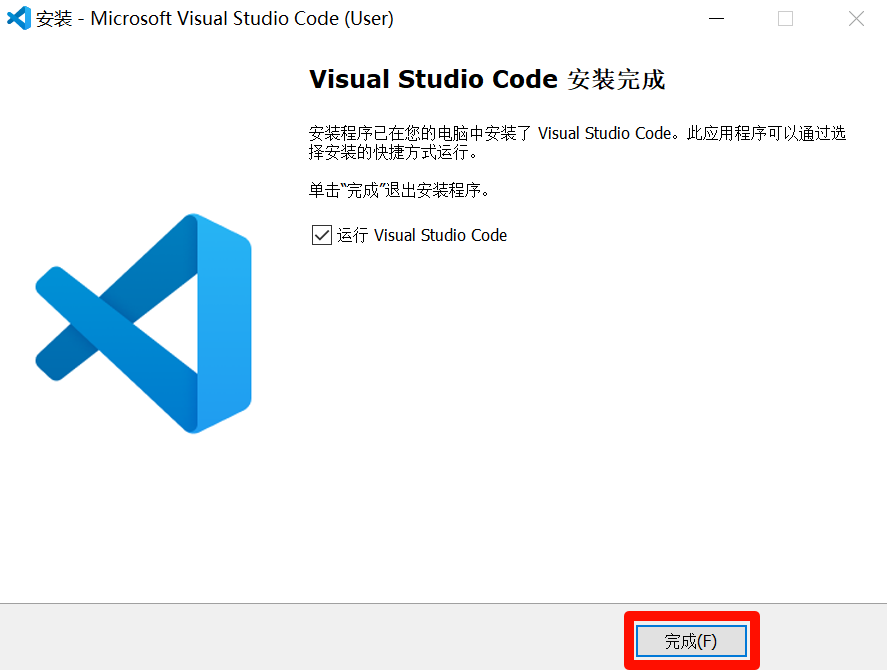Click the Visual Studio Code logo icon in title bar
The image size is (887, 670).
pos(17,18)
